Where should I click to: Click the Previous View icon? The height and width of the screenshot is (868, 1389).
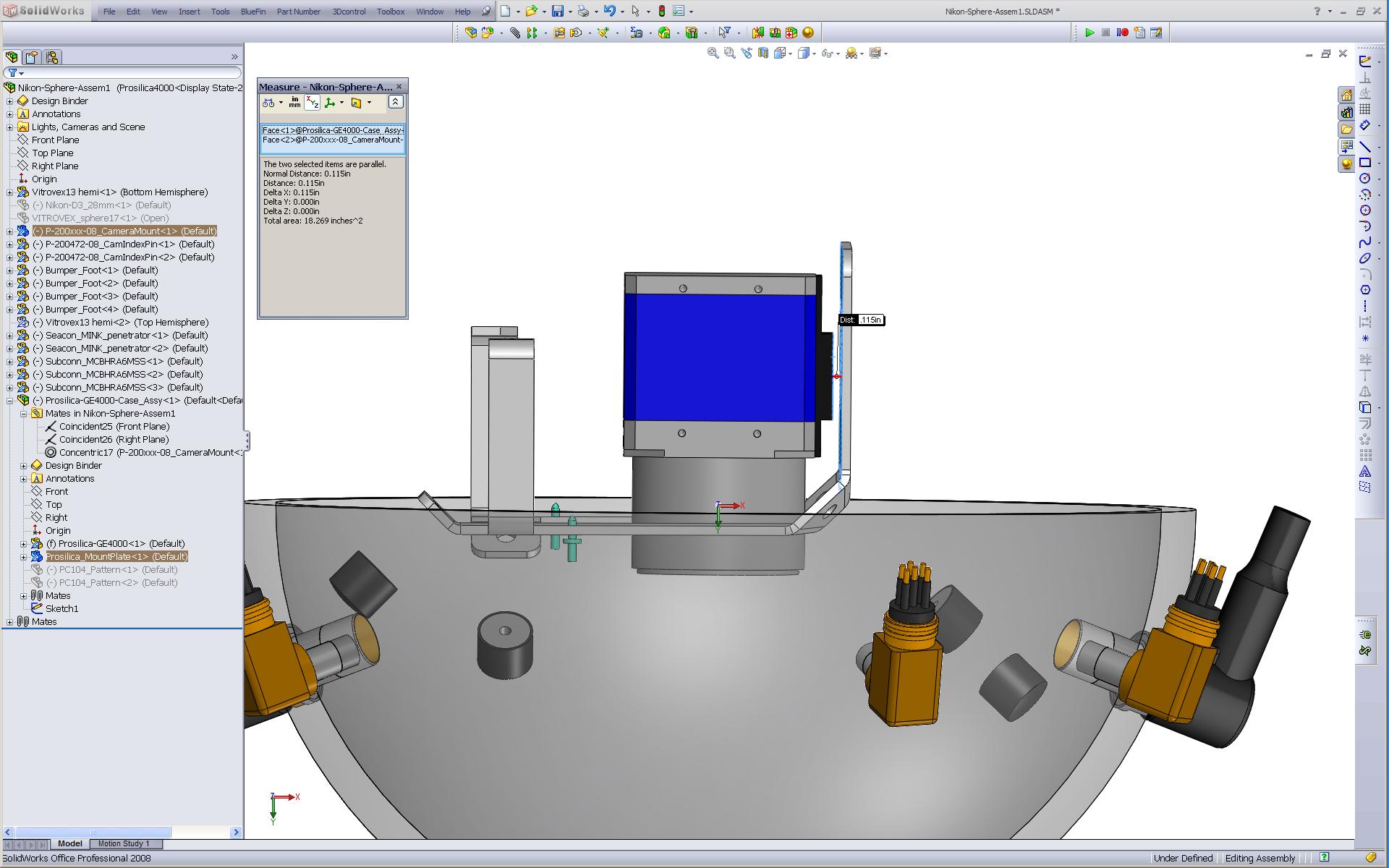[747, 53]
